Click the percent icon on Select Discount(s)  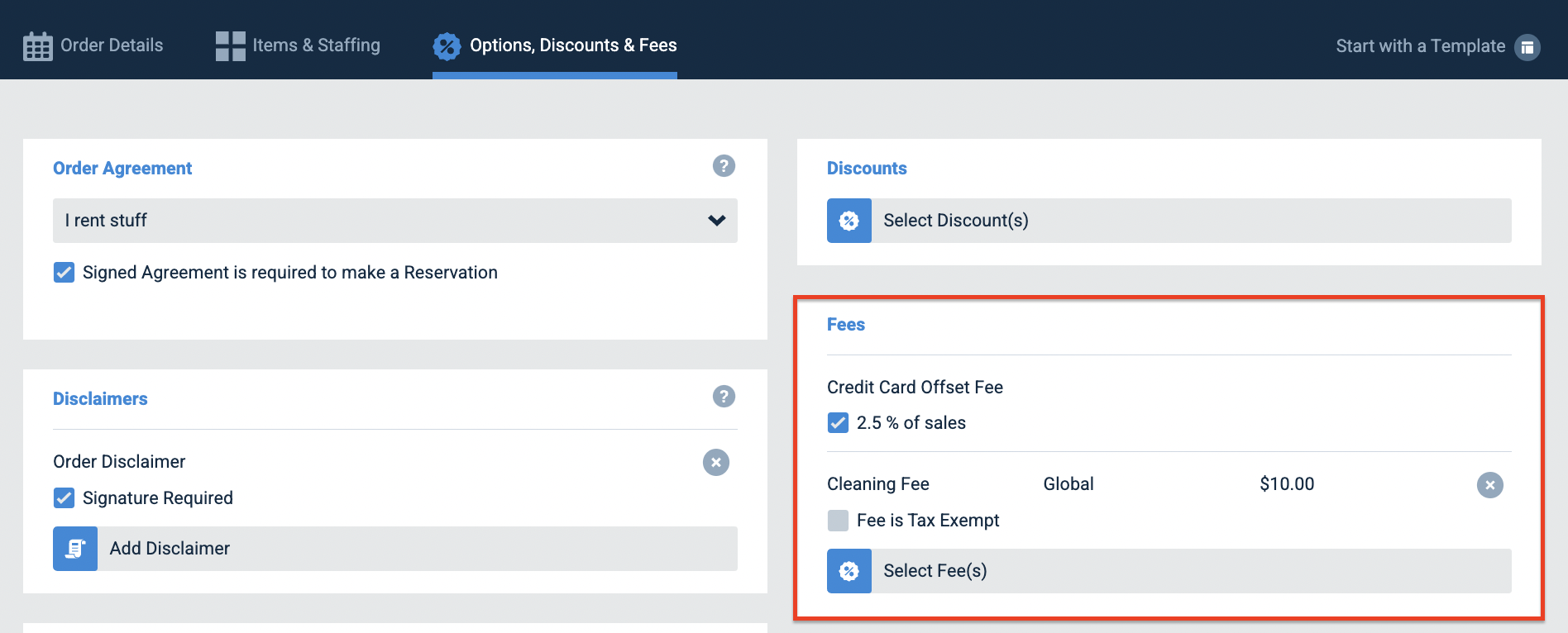point(849,221)
